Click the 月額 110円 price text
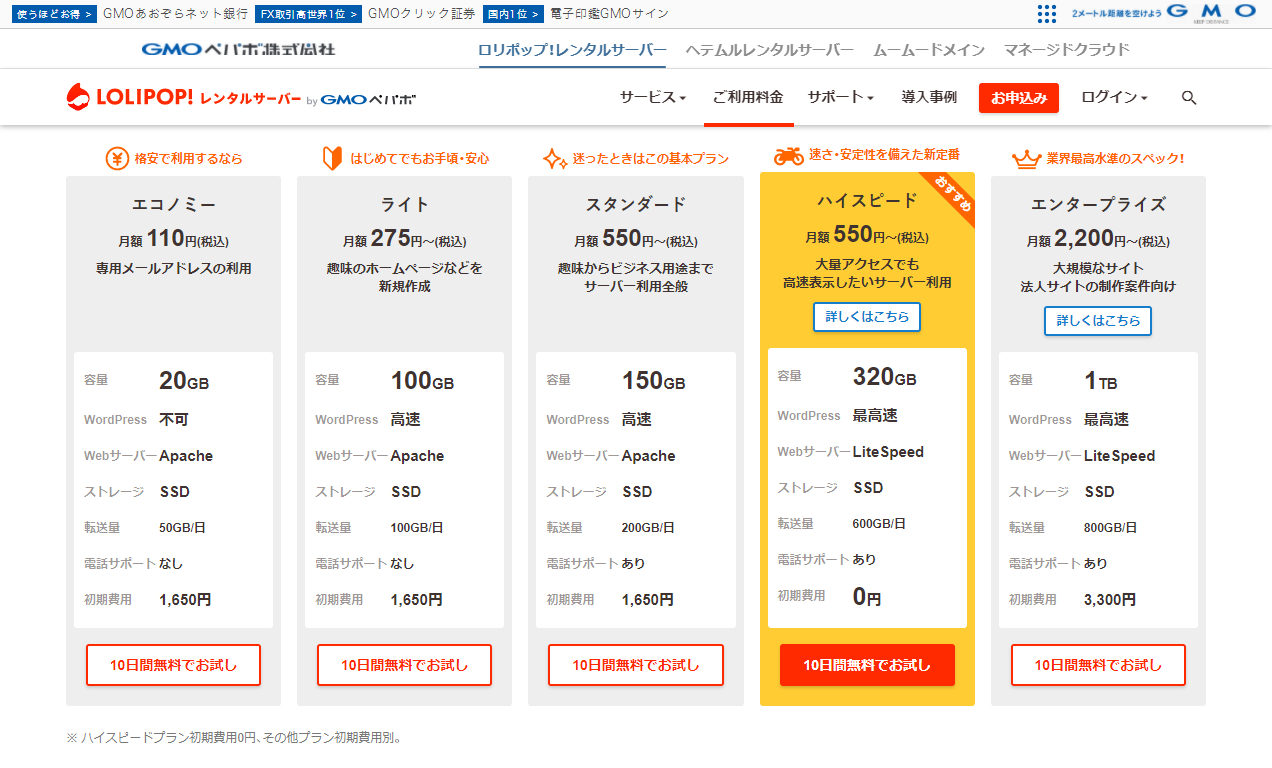This screenshot has height=768, width=1272. pyautogui.click(x=173, y=239)
